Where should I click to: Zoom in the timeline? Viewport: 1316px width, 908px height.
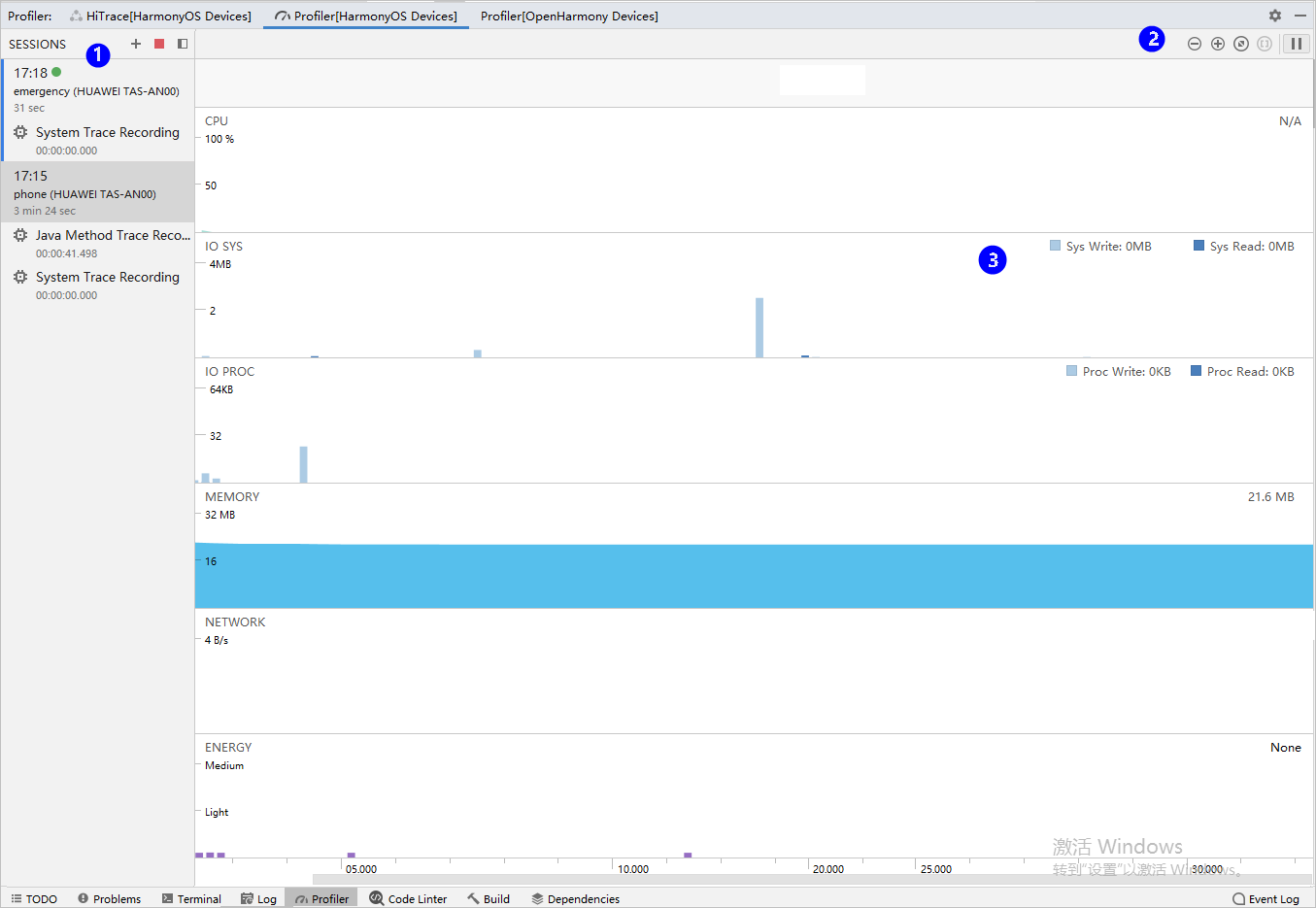(1218, 44)
